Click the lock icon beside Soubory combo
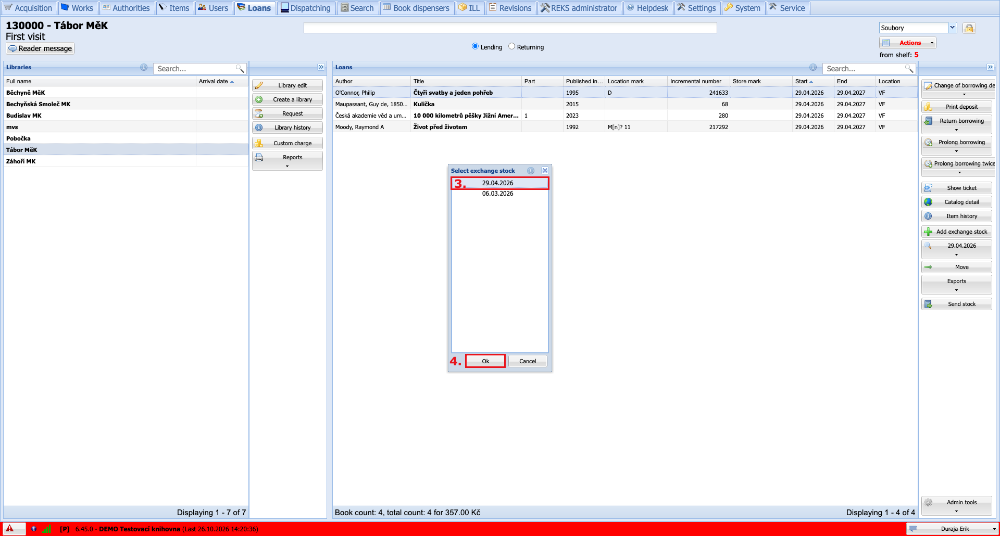Screen dimensions: 1000x536 tap(969, 28)
